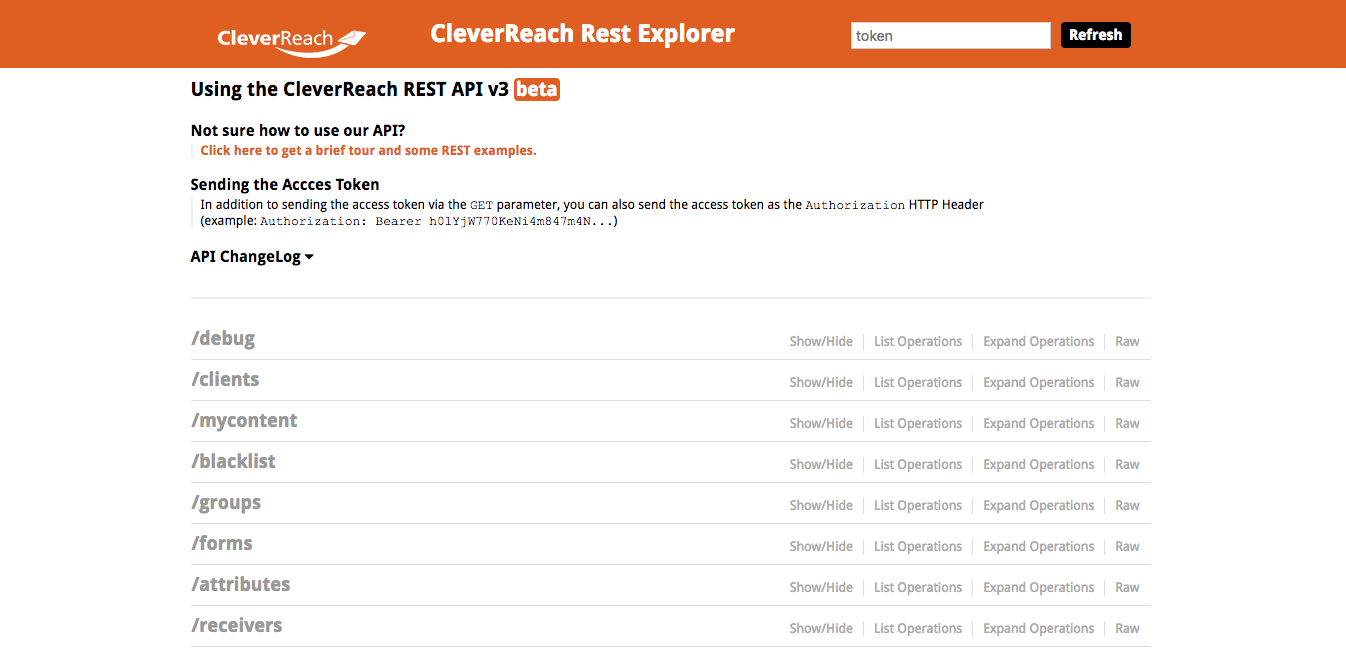Expand Operations for /receivers
The image size is (1346, 652).
pos(1039,628)
